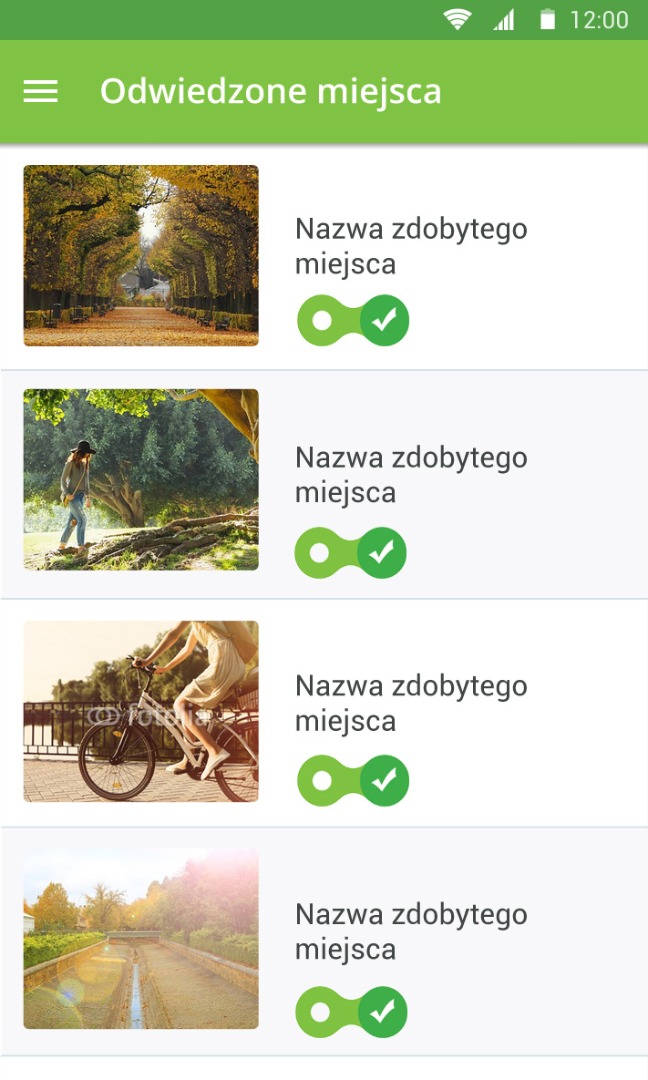This screenshot has width=648, height=1080.
Task: Select place name next to canal photo
Action: (411, 931)
